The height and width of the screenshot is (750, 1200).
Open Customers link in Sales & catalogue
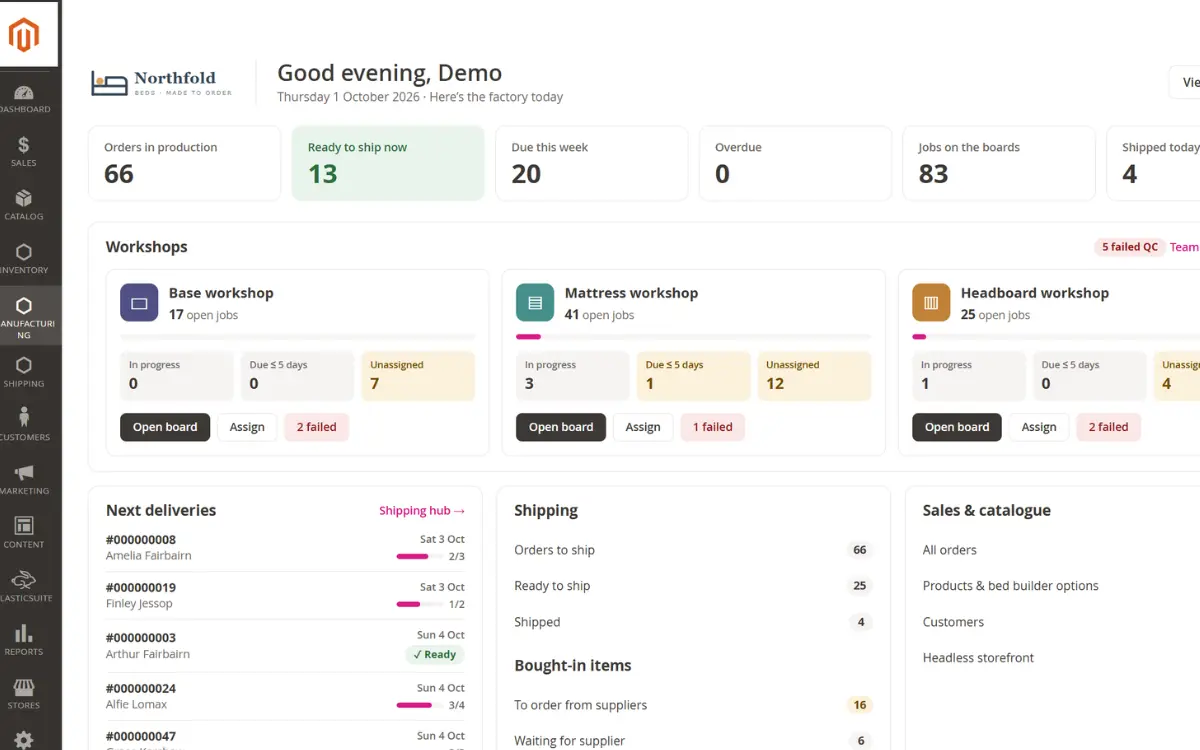953,622
